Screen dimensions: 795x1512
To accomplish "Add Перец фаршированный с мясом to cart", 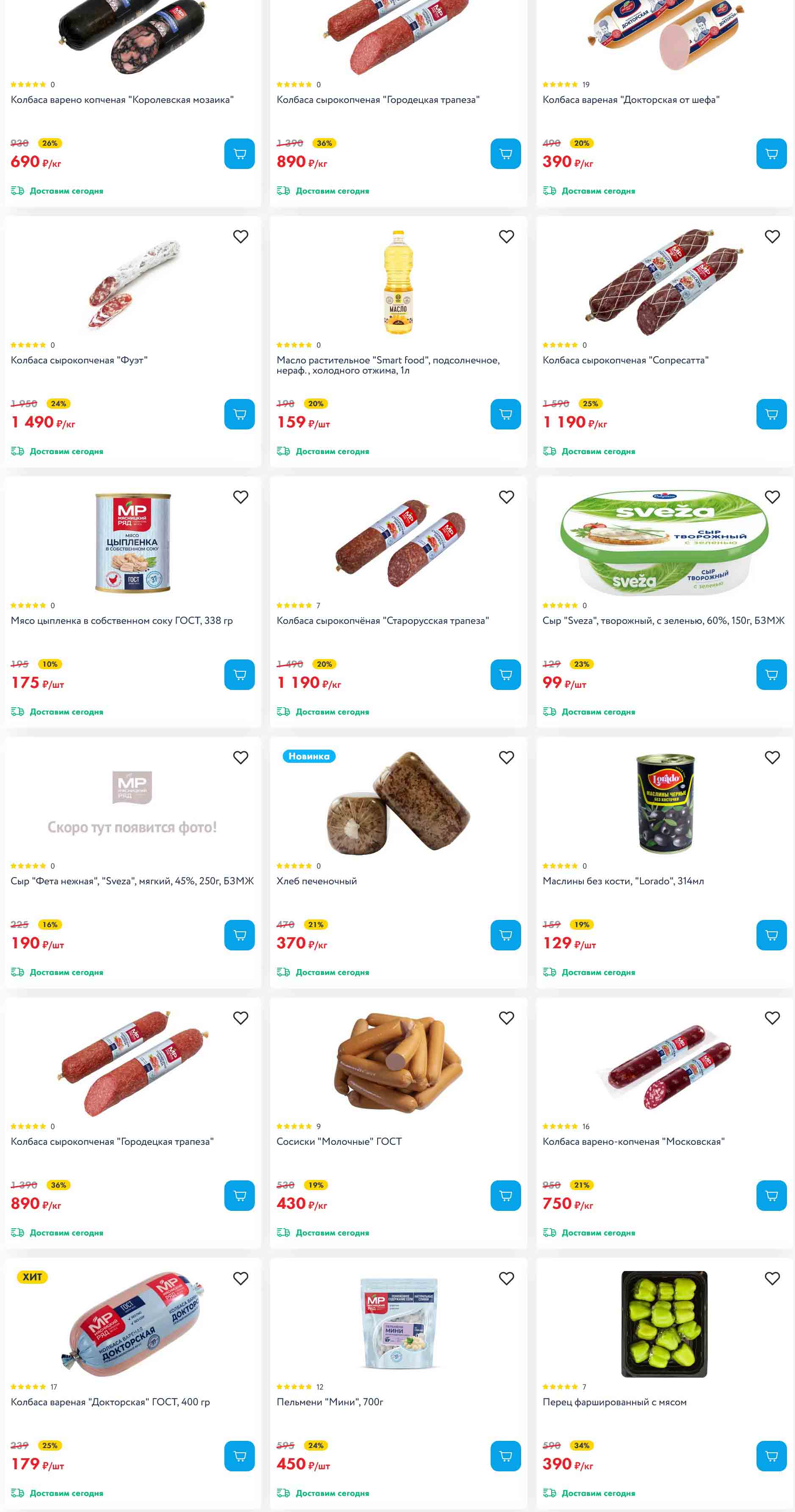I will point(772,1456).
